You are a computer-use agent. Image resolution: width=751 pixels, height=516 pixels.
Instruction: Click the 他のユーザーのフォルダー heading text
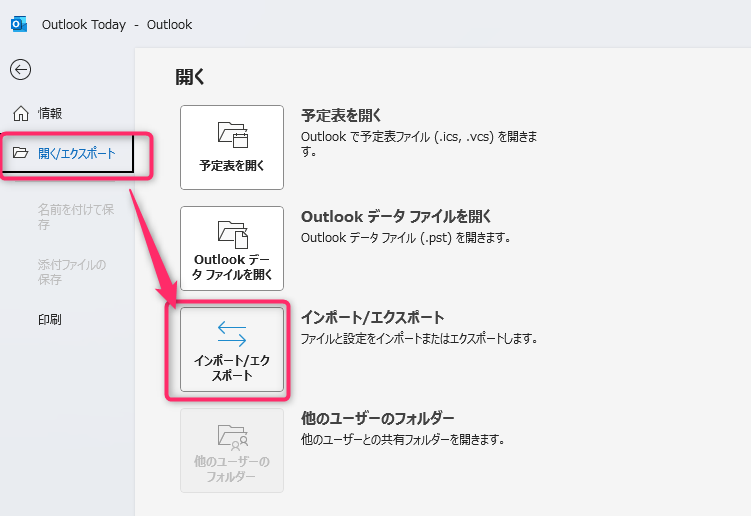pos(377,418)
